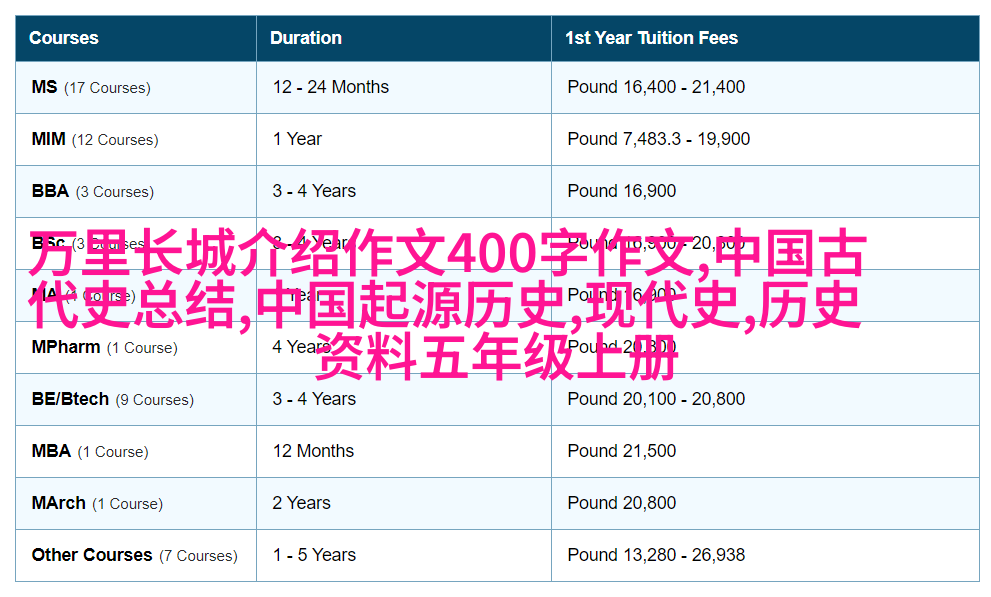
Task: Select the Pound 7,483.3 - 19,900 fee
Action: point(658,139)
